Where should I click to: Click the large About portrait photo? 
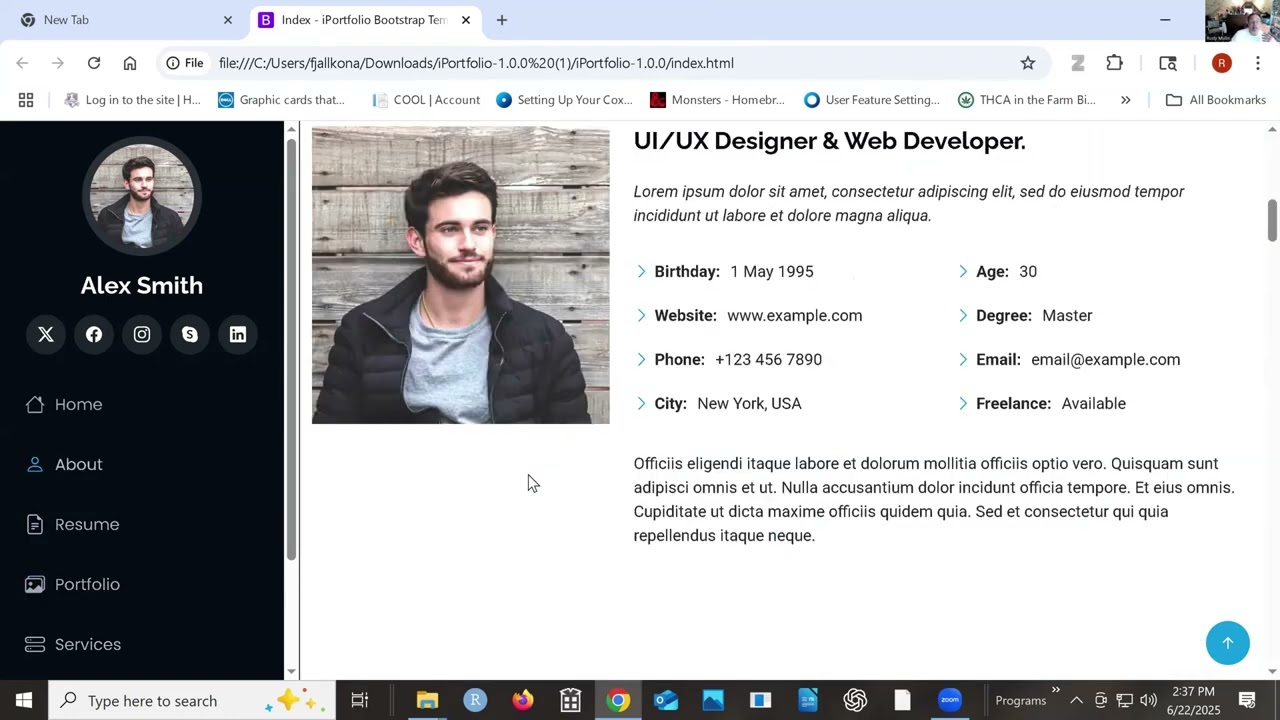pyautogui.click(x=460, y=275)
